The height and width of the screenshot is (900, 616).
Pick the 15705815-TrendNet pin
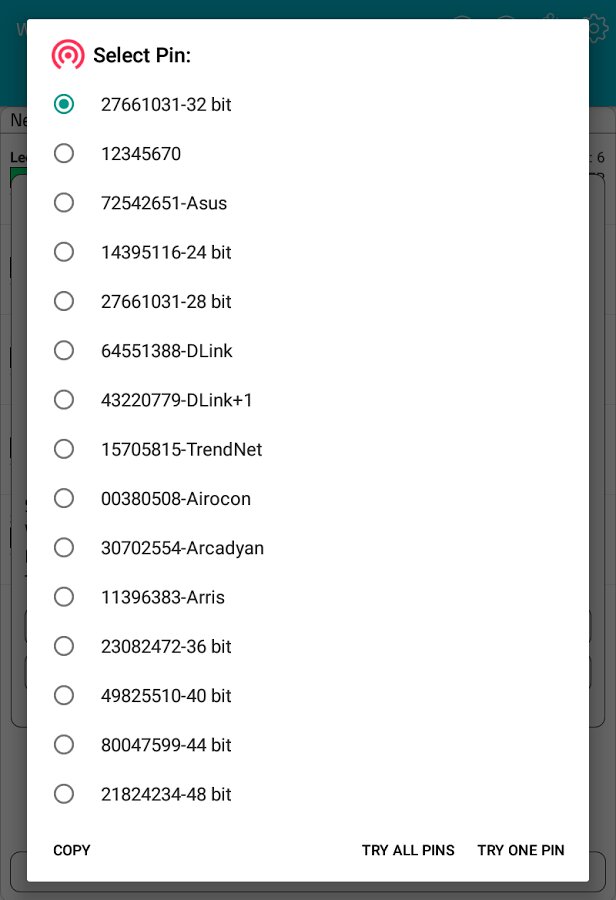point(64,449)
